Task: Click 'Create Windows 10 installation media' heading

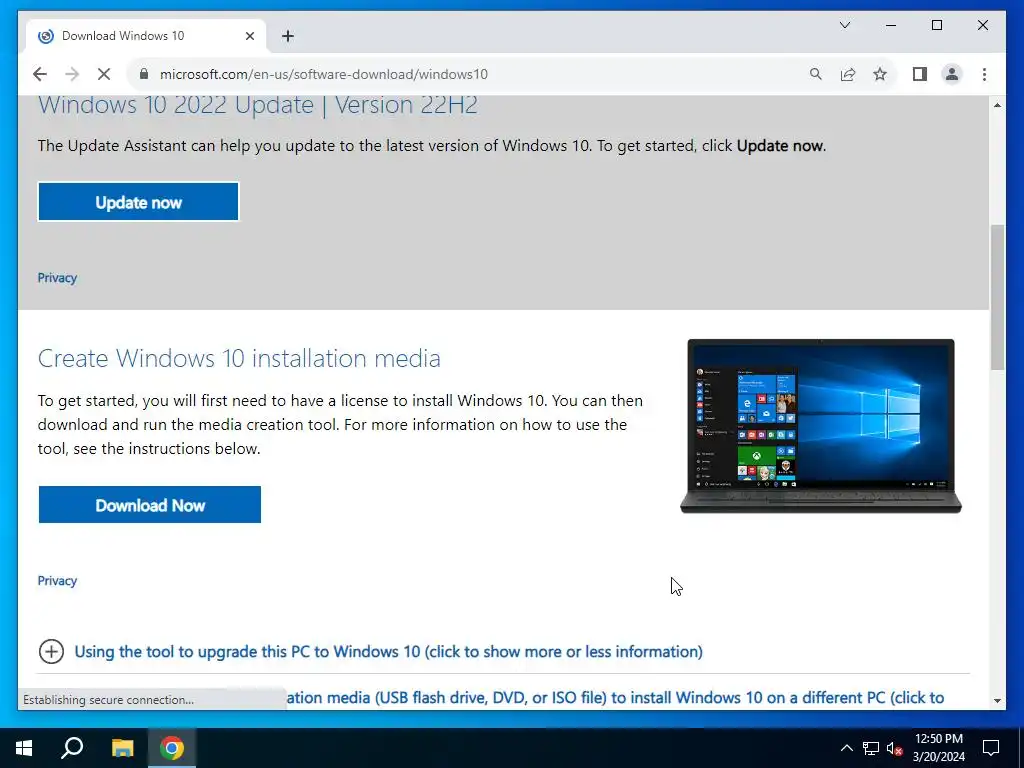Action: tap(239, 359)
